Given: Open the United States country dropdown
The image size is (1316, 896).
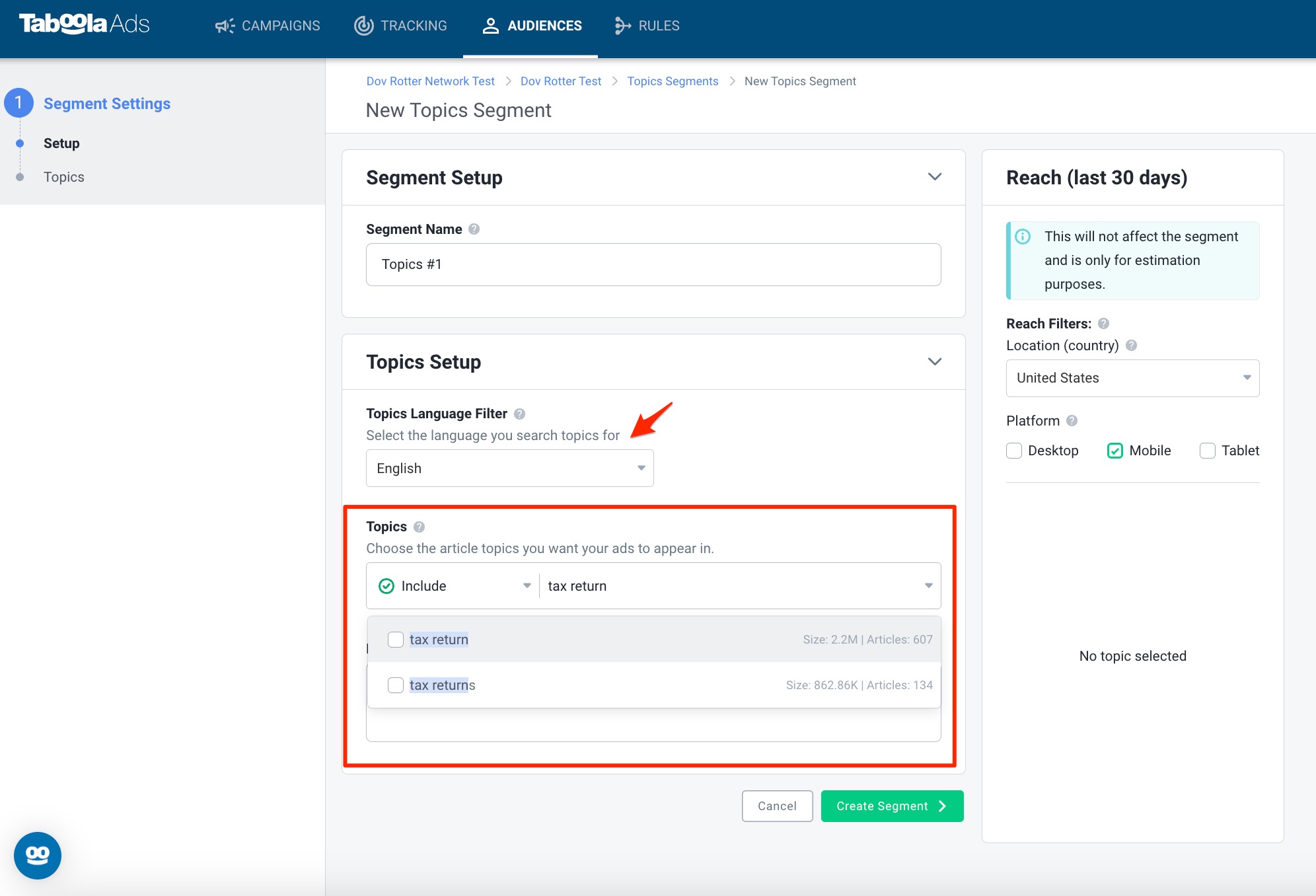Looking at the screenshot, I should point(1132,378).
